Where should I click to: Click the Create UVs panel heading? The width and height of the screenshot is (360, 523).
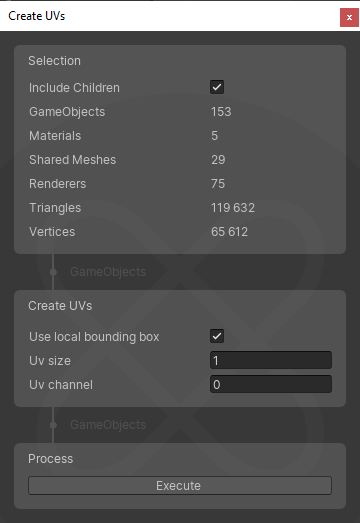coord(60,306)
